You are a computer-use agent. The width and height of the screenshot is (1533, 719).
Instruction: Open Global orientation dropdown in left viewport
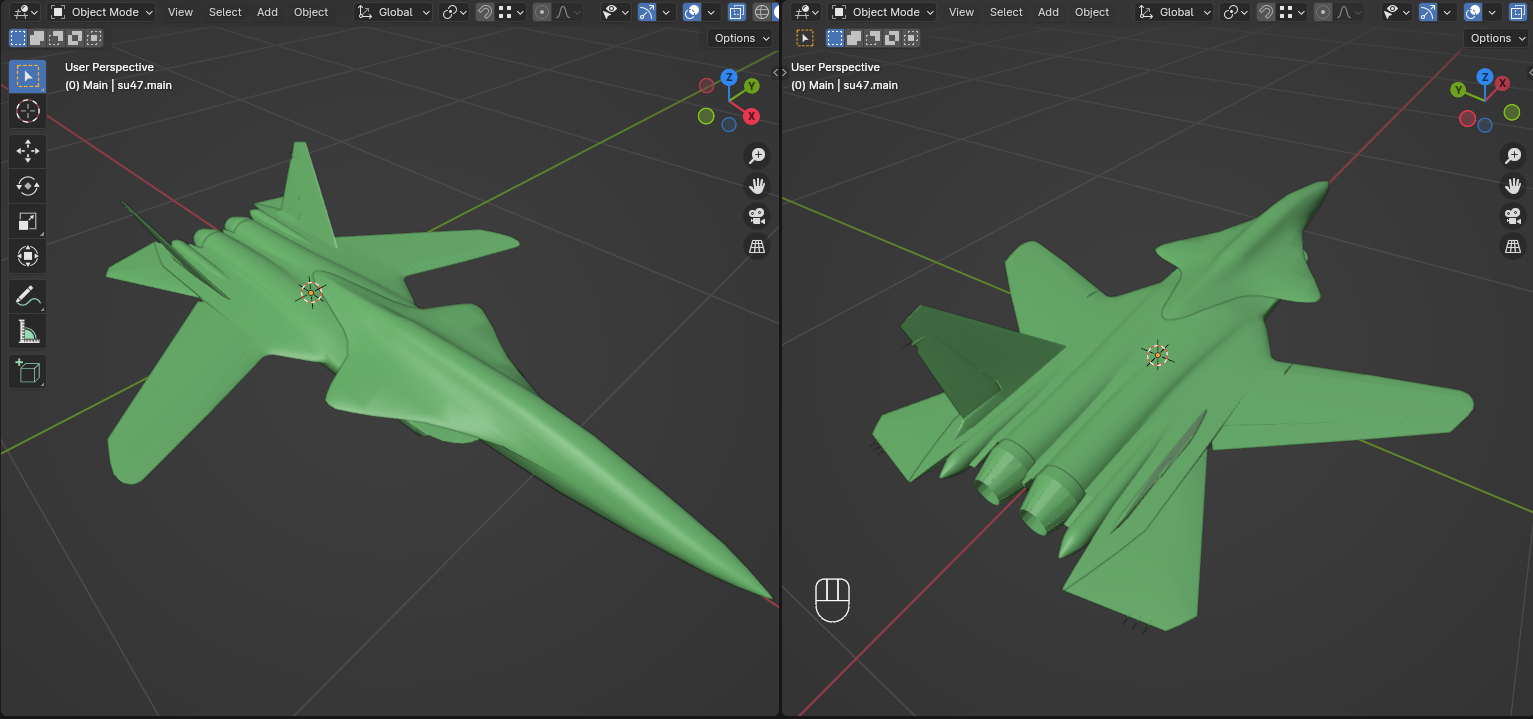coord(394,12)
